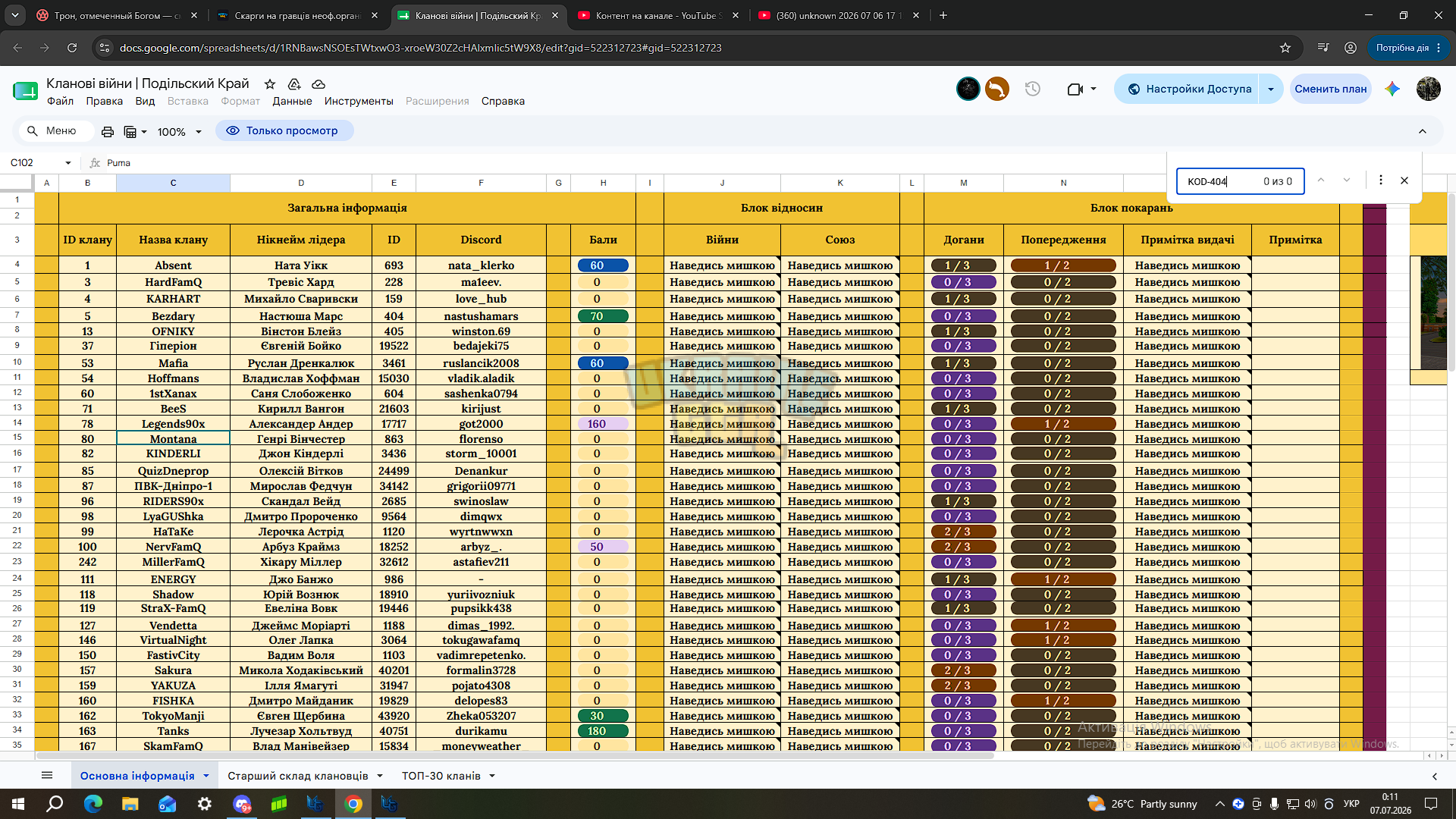Click the print icon in toolbar

pos(108,131)
